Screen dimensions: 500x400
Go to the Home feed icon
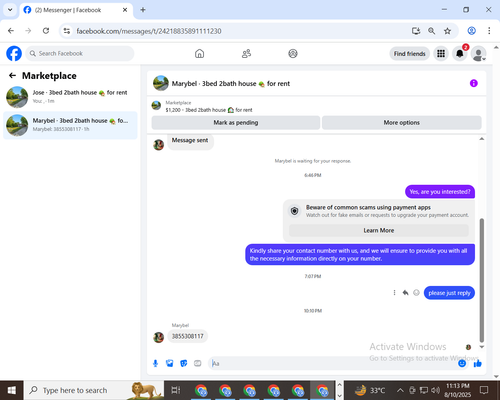199,53
